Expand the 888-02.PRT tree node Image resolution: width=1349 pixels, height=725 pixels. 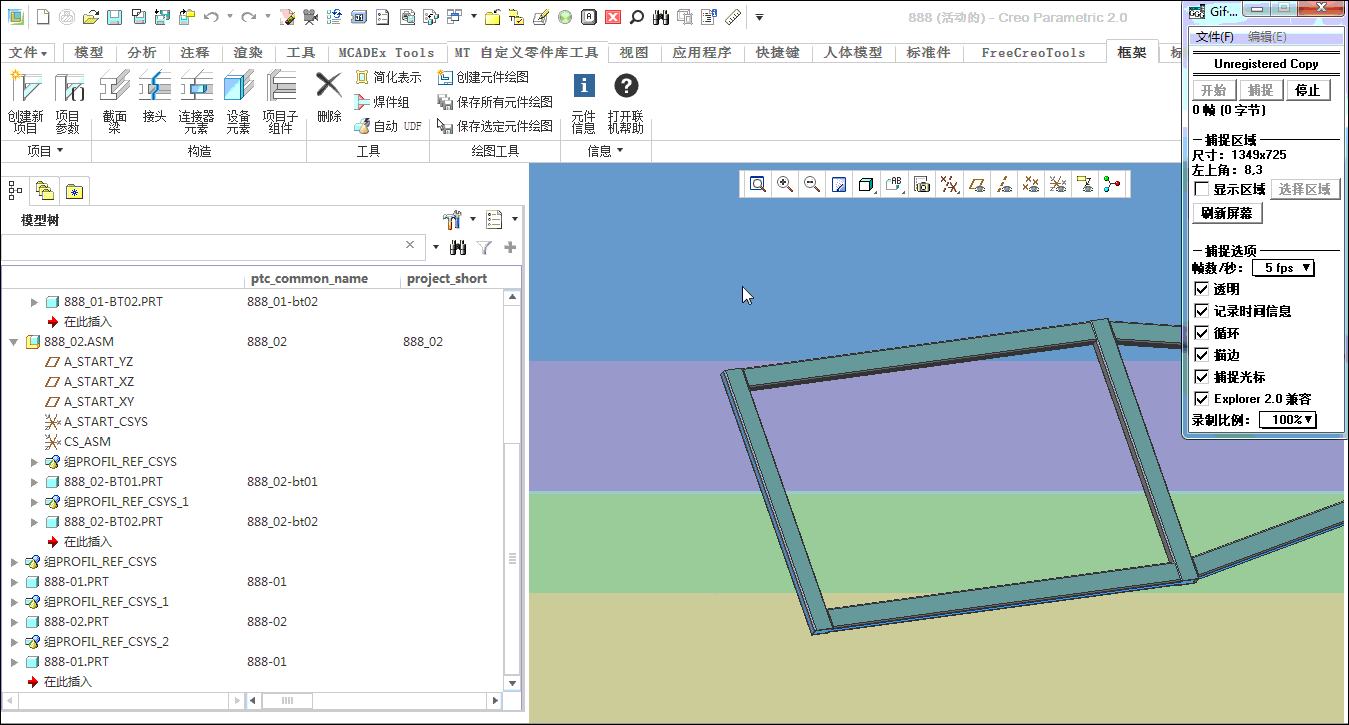tap(14, 622)
